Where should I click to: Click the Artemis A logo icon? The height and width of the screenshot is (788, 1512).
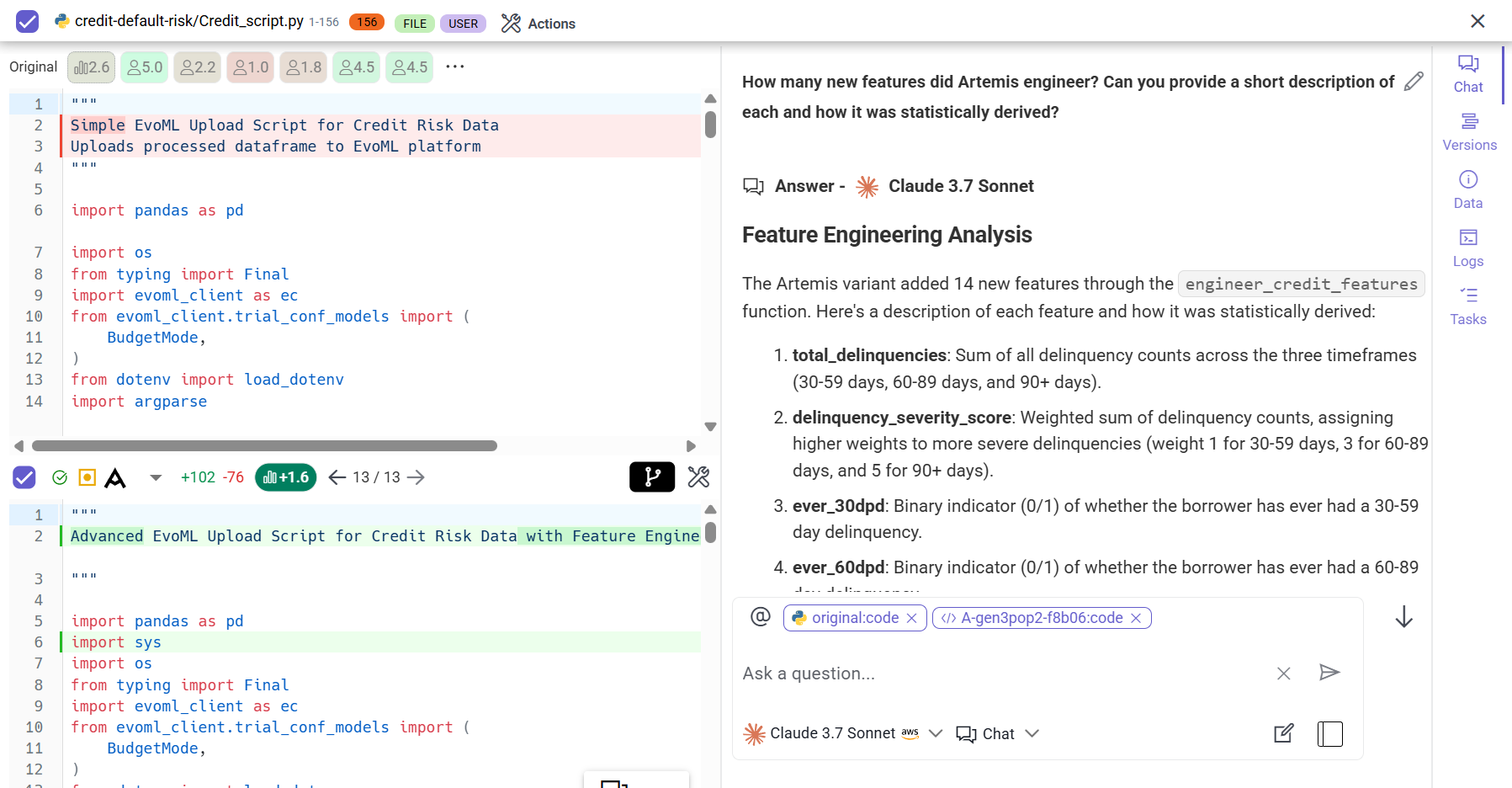[x=115, y=478]
